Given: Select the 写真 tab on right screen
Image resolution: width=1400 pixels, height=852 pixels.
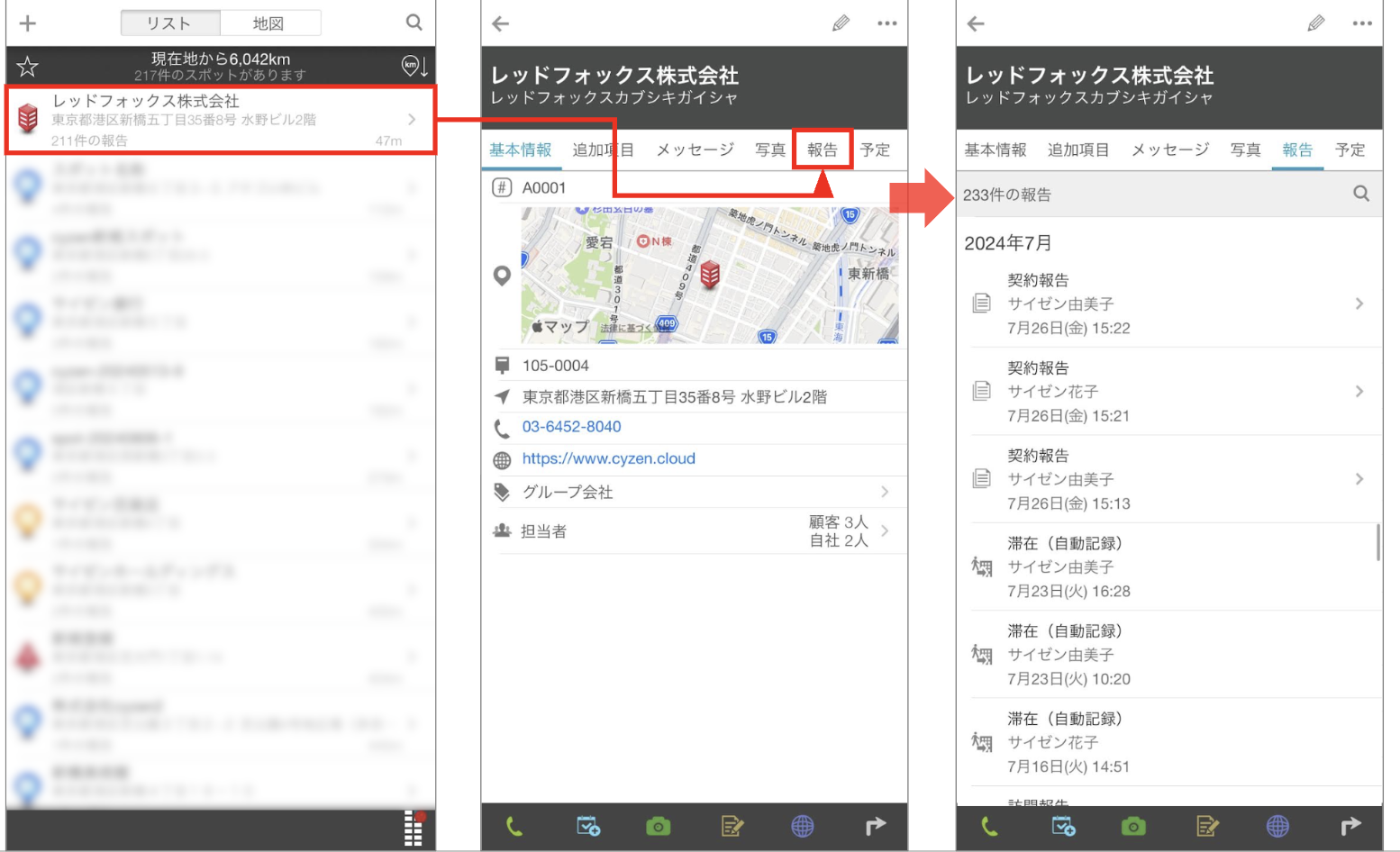Looking at the screenshot, I should tap(1246, 150).
